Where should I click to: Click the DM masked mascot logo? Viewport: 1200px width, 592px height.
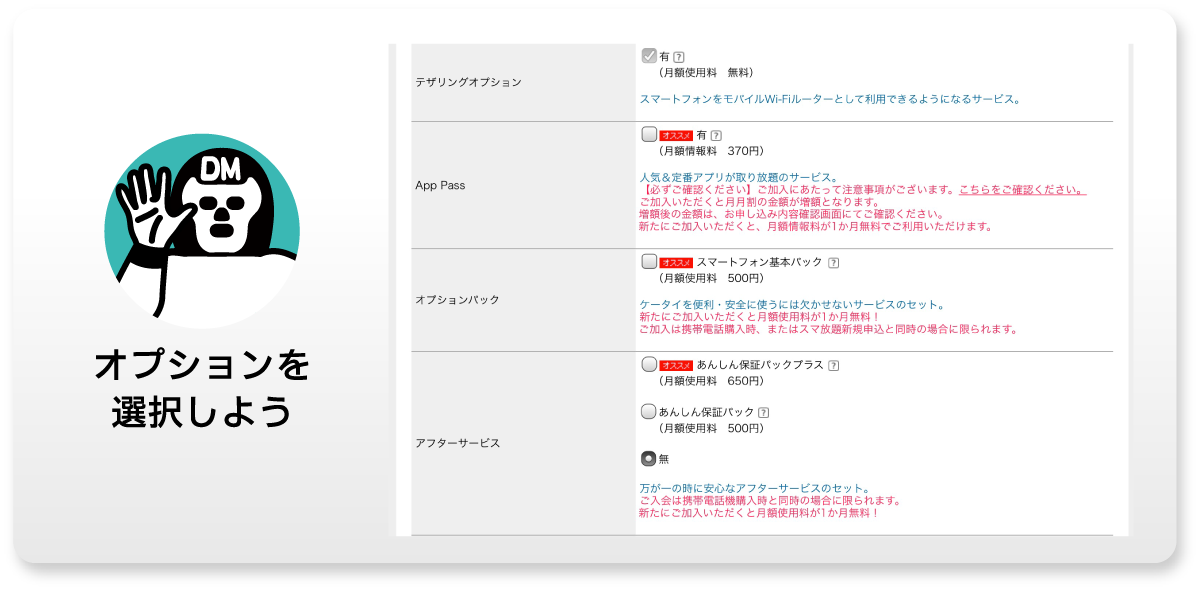[202, 230]
